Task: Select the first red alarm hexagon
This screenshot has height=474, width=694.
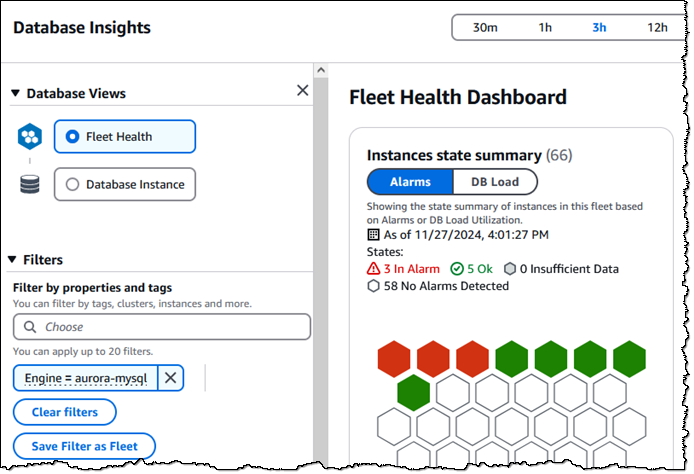Action: [x=394, y=359]
